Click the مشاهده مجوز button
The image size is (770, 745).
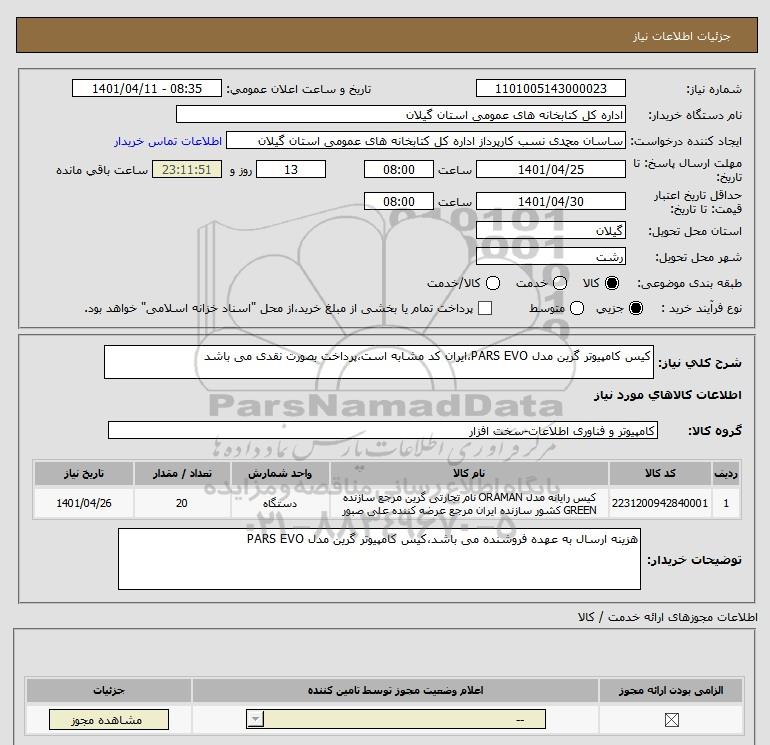tap(109, 720)
